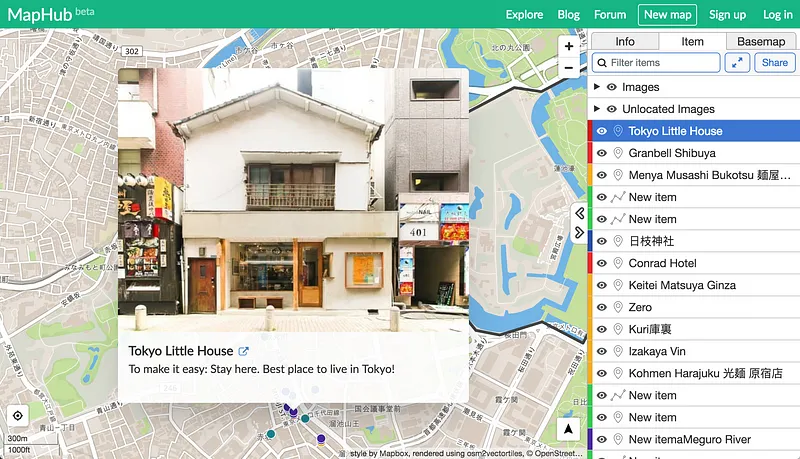Zoom in on the map
The height and width of the screenshot is (459, 800).
tap(569, 46)
